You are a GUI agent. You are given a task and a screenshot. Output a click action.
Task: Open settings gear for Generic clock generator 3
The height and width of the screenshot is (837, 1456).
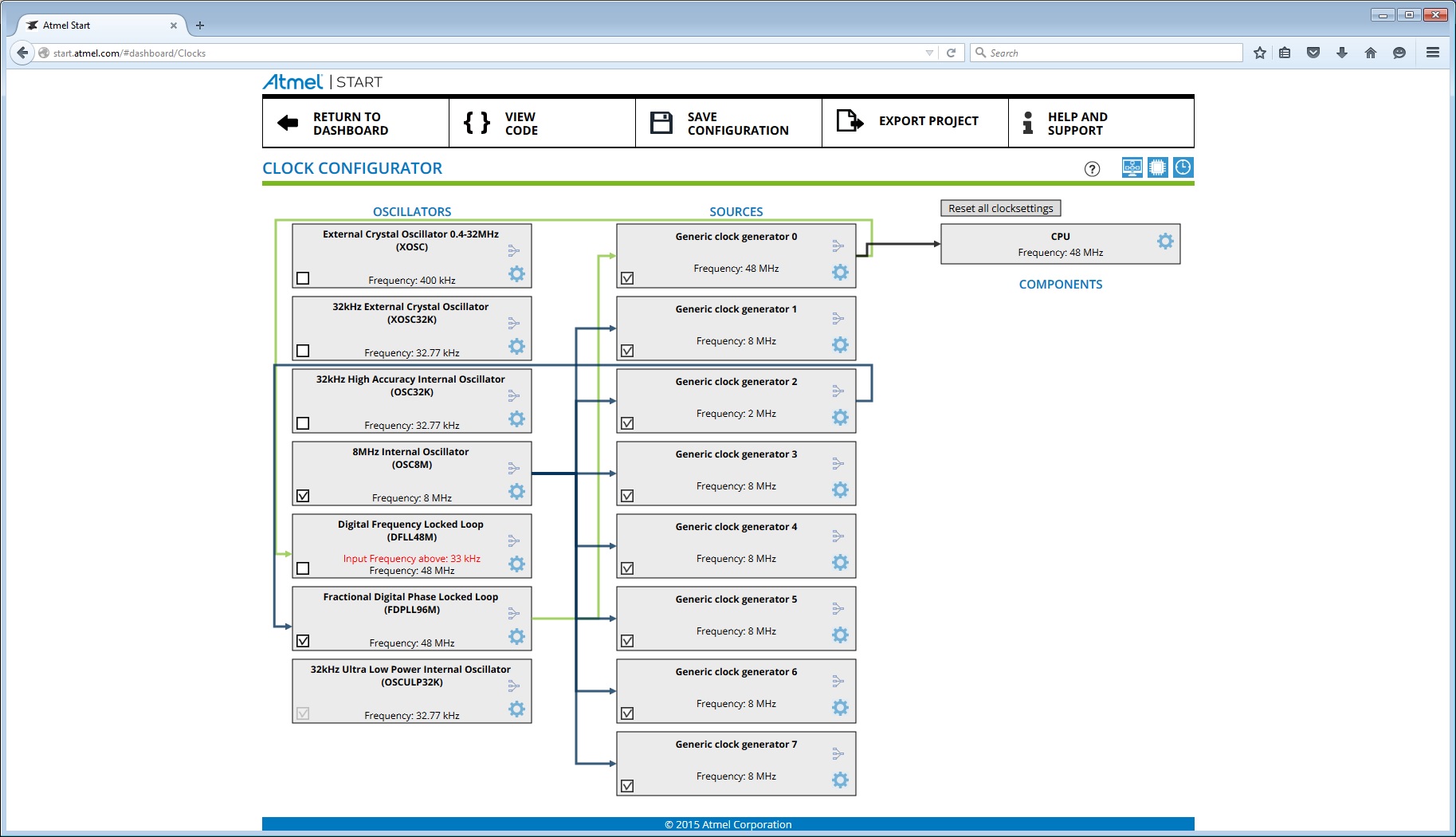click(x=841, y=490)
